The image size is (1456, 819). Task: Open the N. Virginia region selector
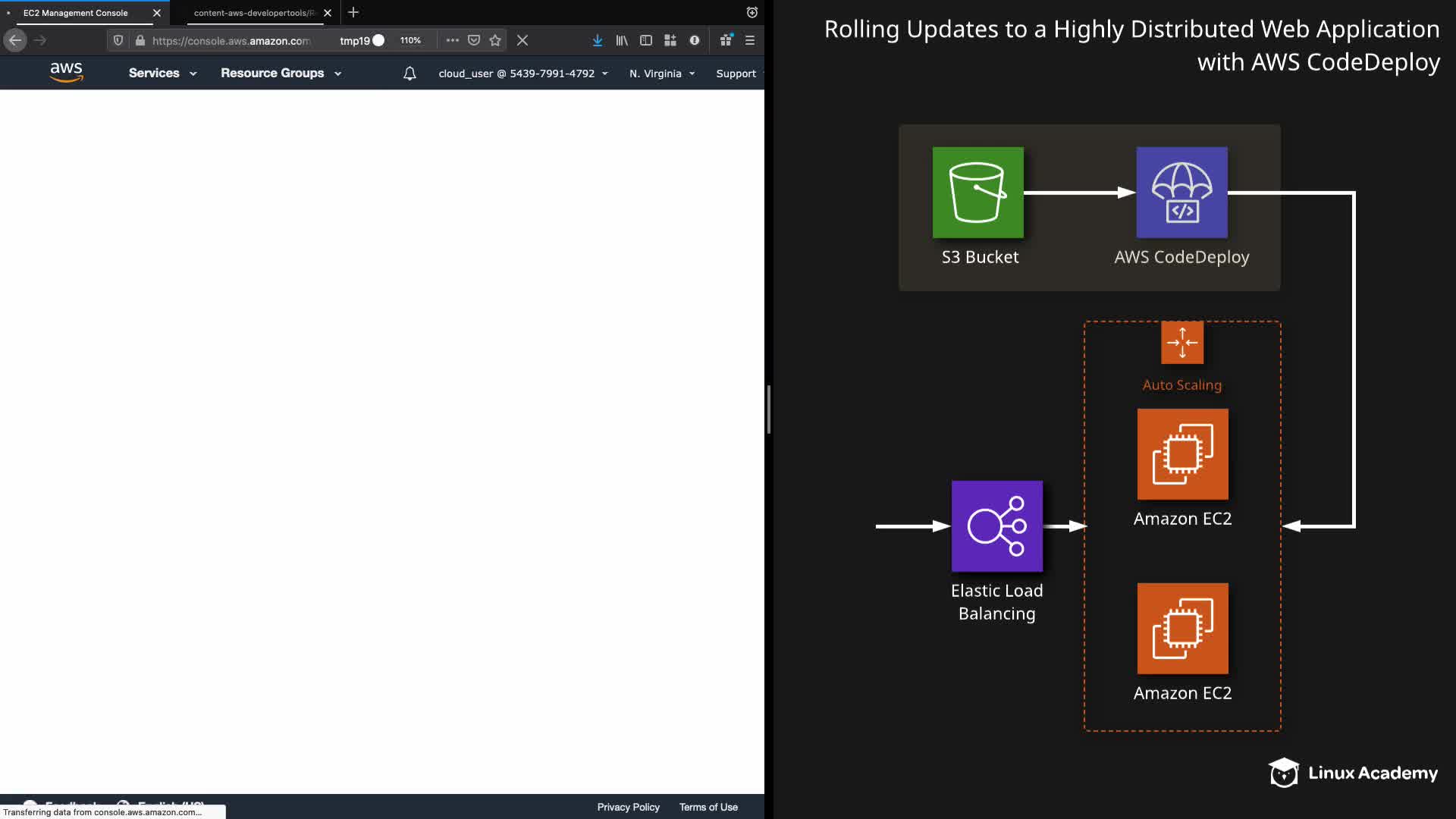coord(662,74)
